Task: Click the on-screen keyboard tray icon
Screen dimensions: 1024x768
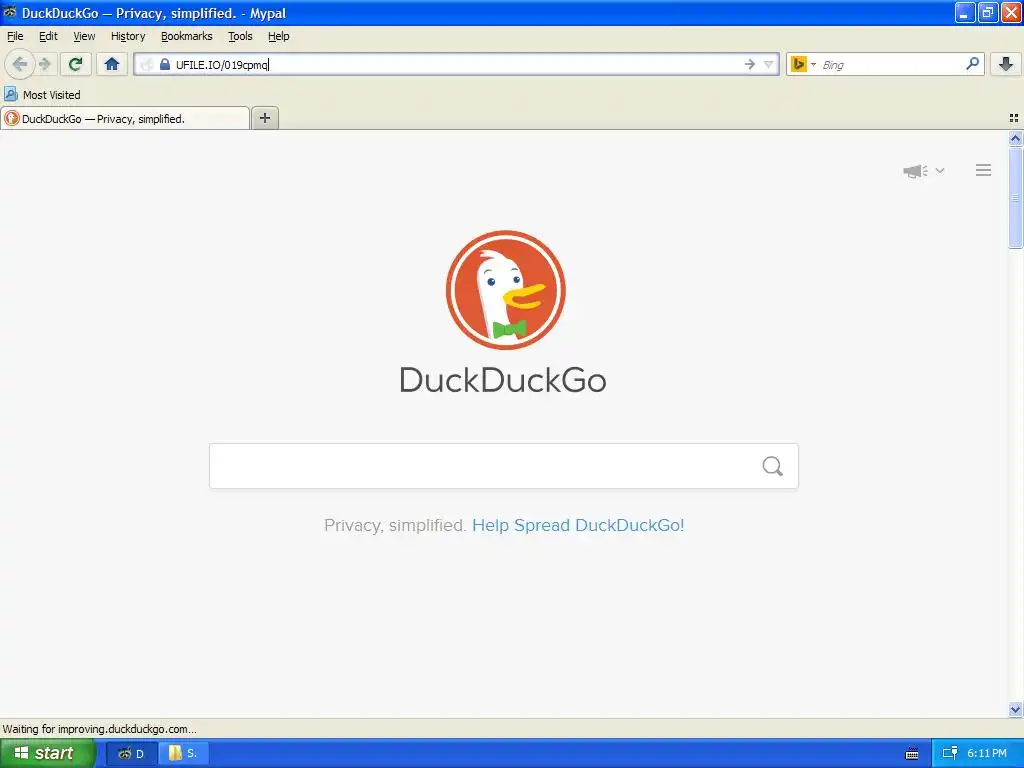Action: pos(912,754)
